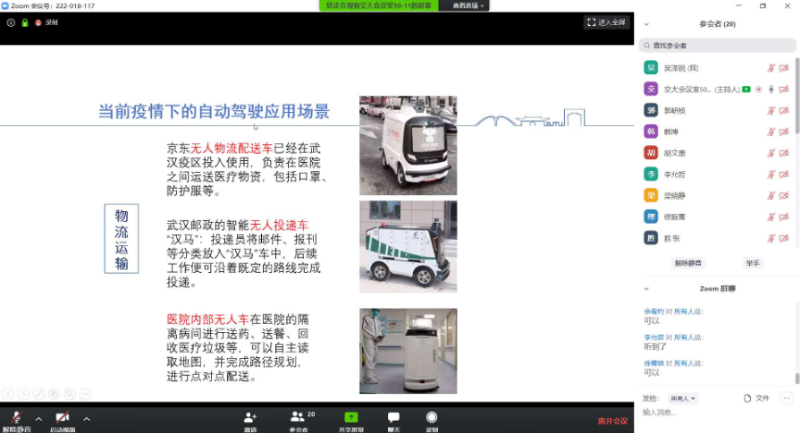Screen dimensions: 800x433
Task: Click the green screen-sharing notice banner
Action: click(x=379, y=6)
